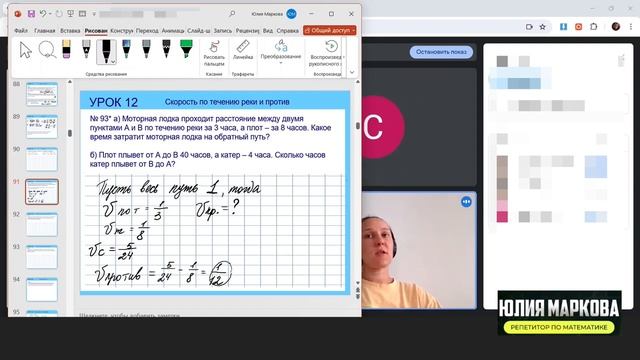
Task: Select the gray pencil tool
Action: click(x=146, y=49)
